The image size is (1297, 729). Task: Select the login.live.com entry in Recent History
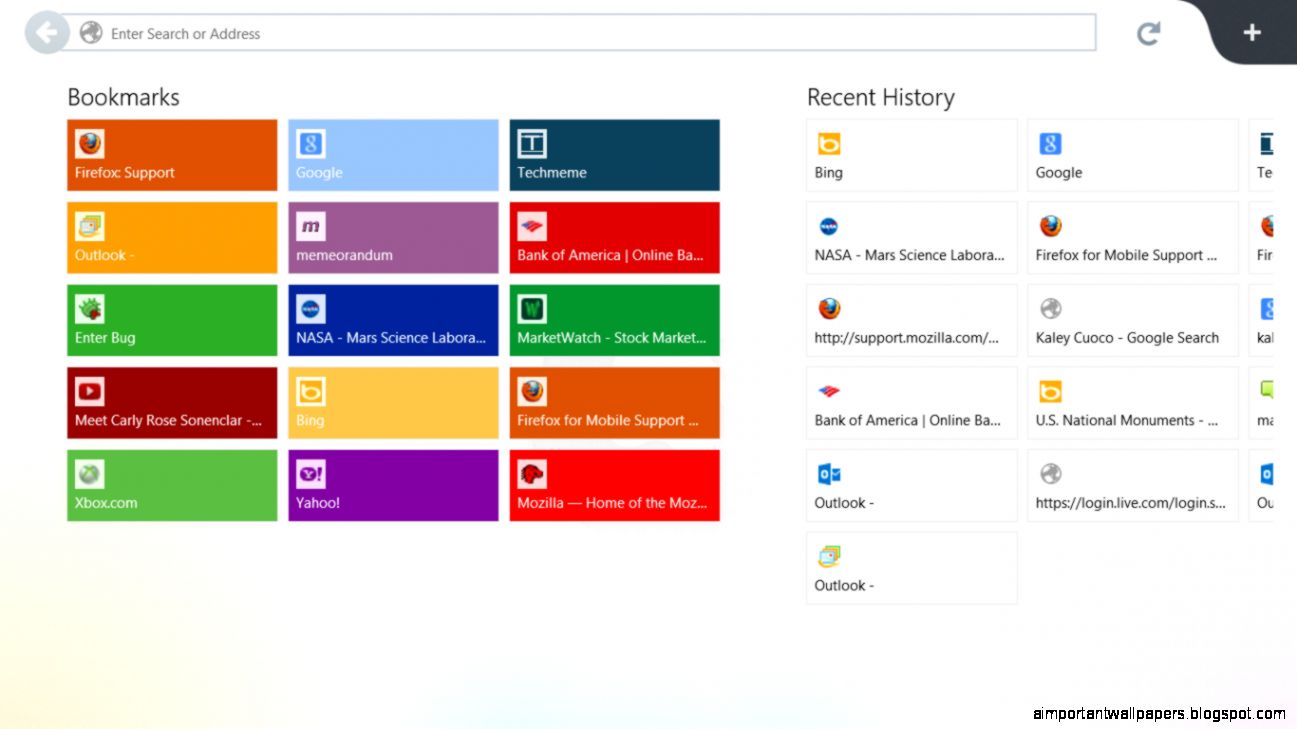(1131, 485)
